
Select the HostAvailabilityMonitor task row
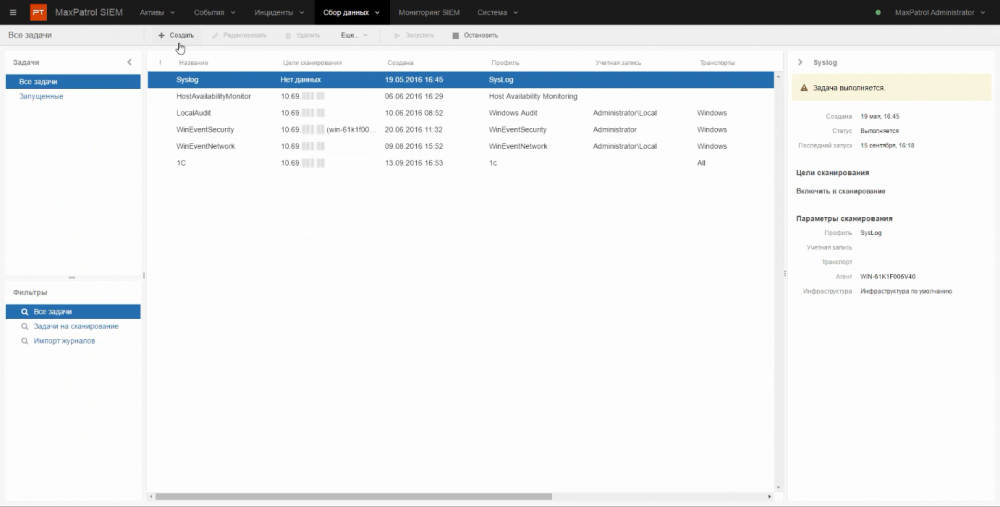pos(460,96)
